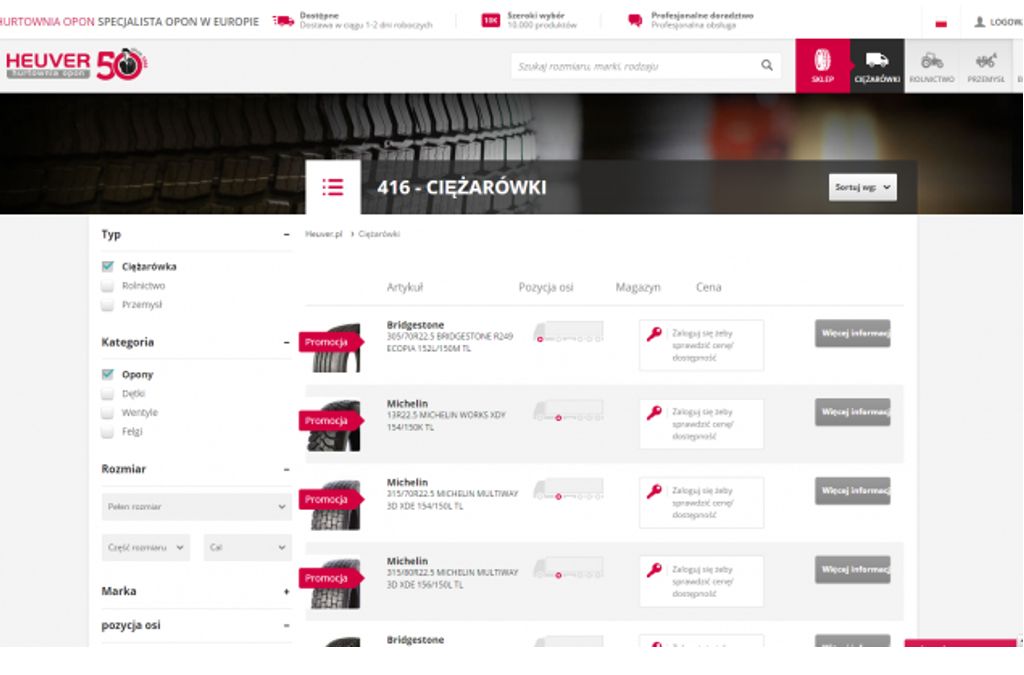Collapse the Typ filter section

point(287,234)
